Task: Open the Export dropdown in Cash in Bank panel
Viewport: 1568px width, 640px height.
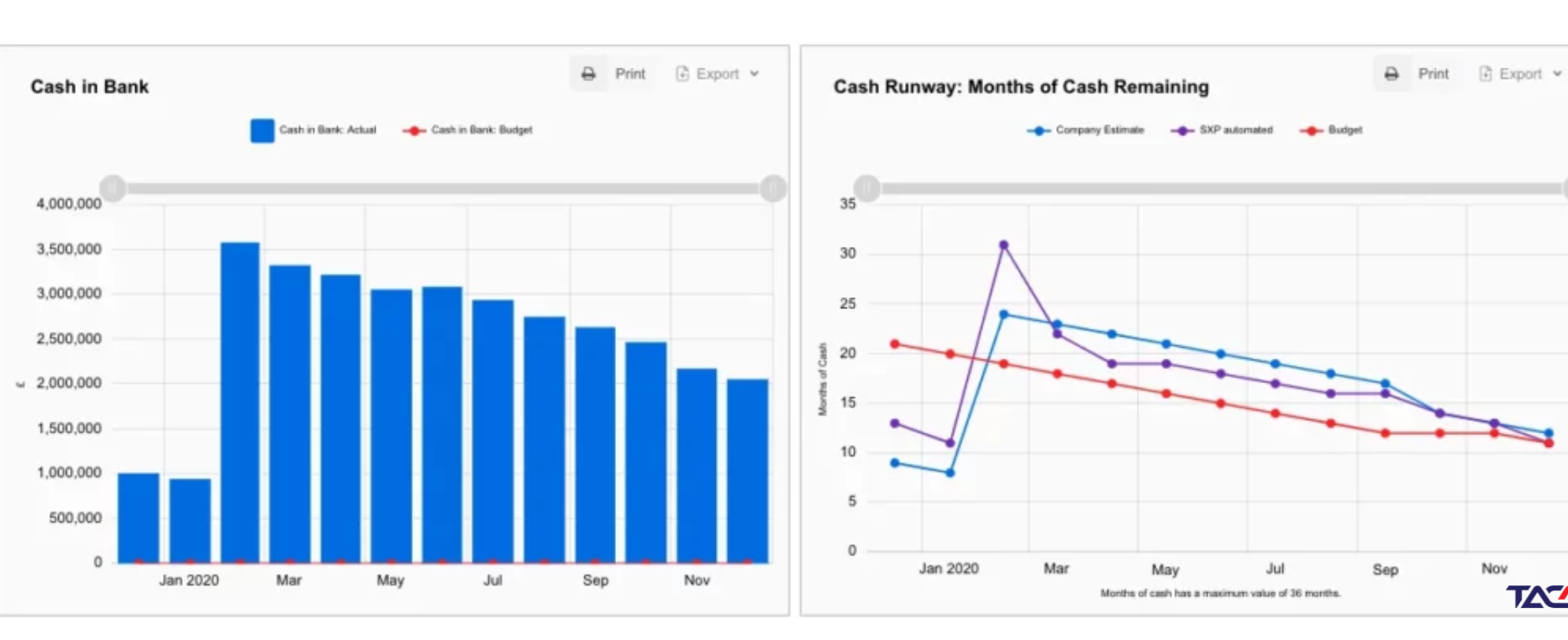Action: pyautogui.click(x=718, y=74)
